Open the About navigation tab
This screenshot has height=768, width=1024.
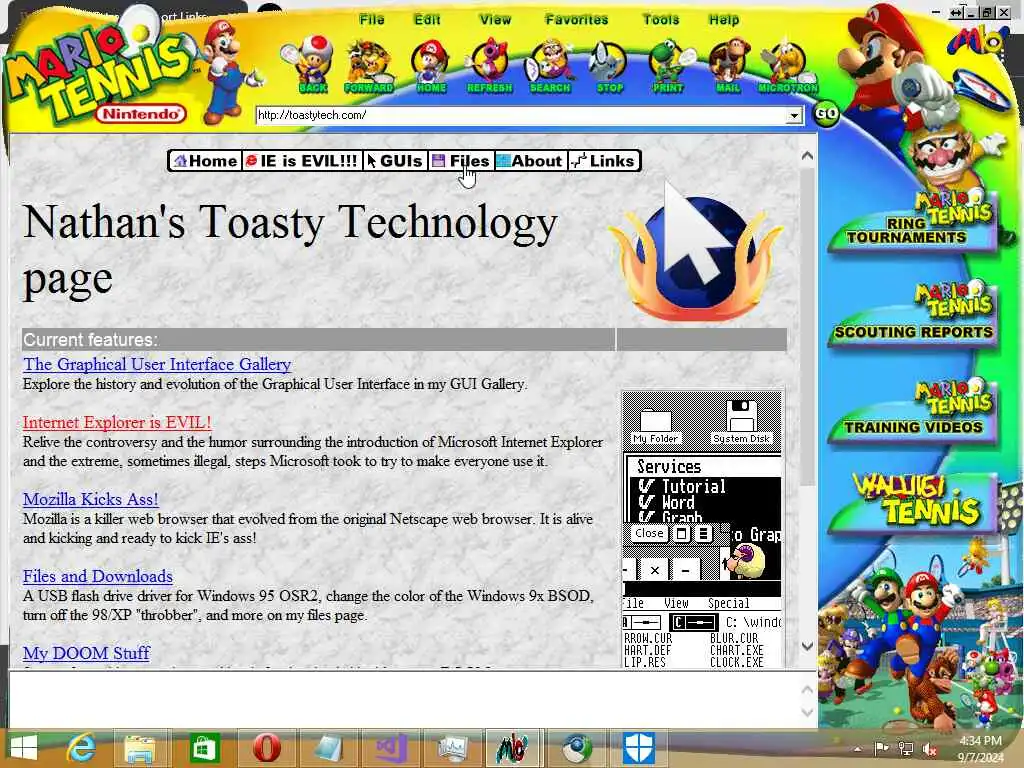[x=530, y=161]
